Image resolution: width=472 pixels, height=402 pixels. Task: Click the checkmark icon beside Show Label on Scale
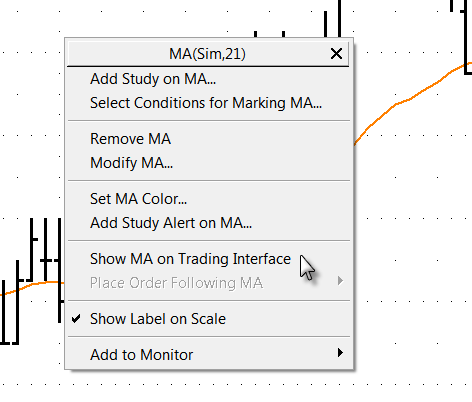(x=76, y=319)
